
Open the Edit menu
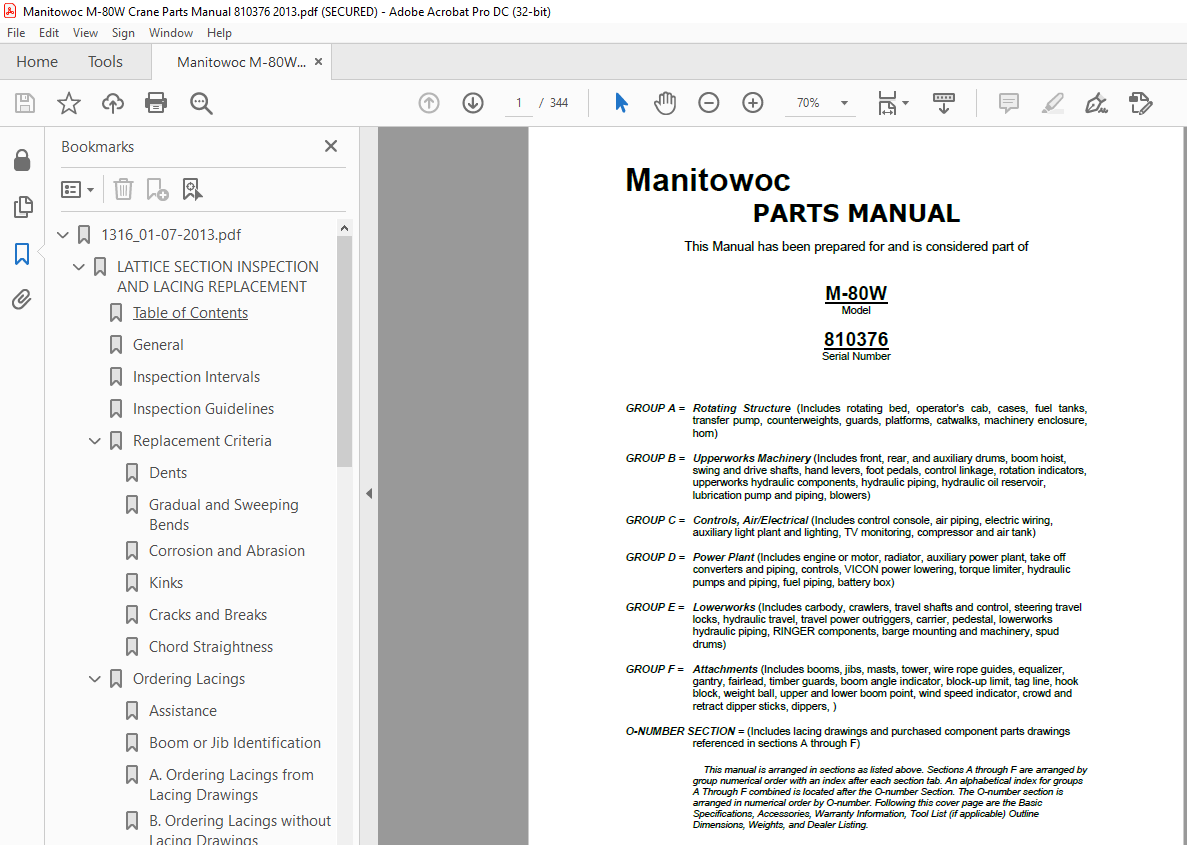coord(49,33)
